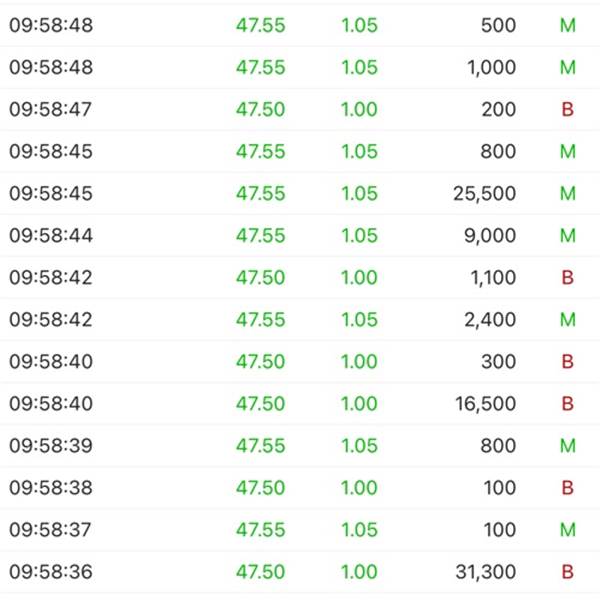Tap the 1.00 change value at 09:58:47

point(359,110)
